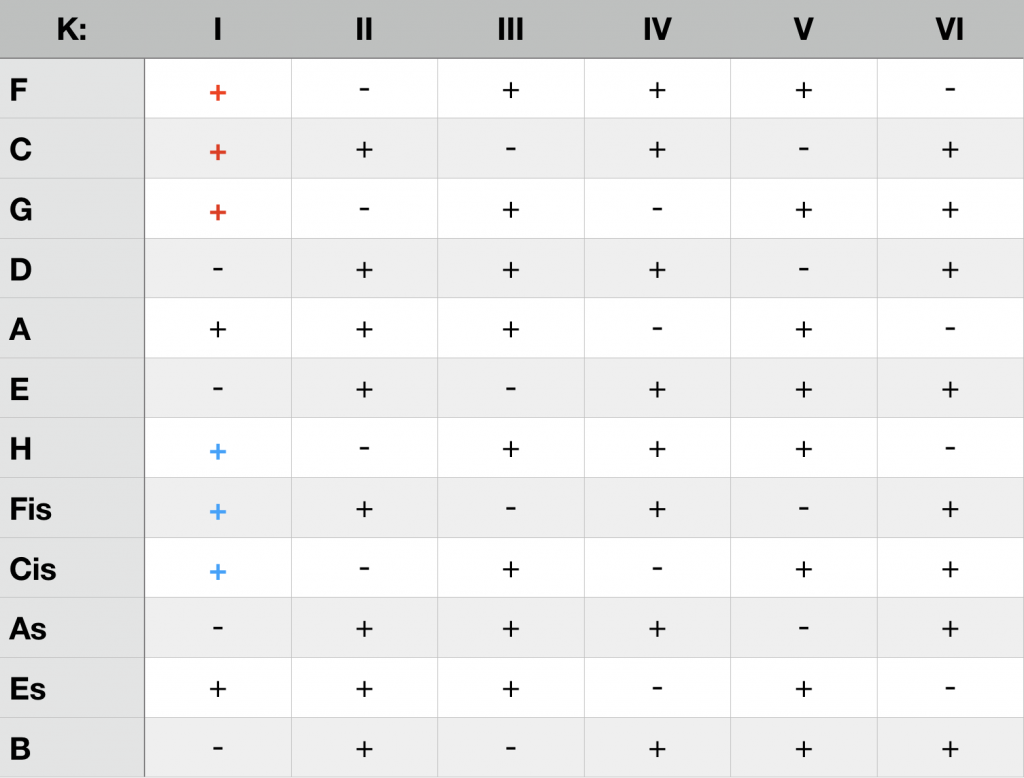Click the cell at row B, column VI
The image size is (1024, 778).
(x=949, y=749)
